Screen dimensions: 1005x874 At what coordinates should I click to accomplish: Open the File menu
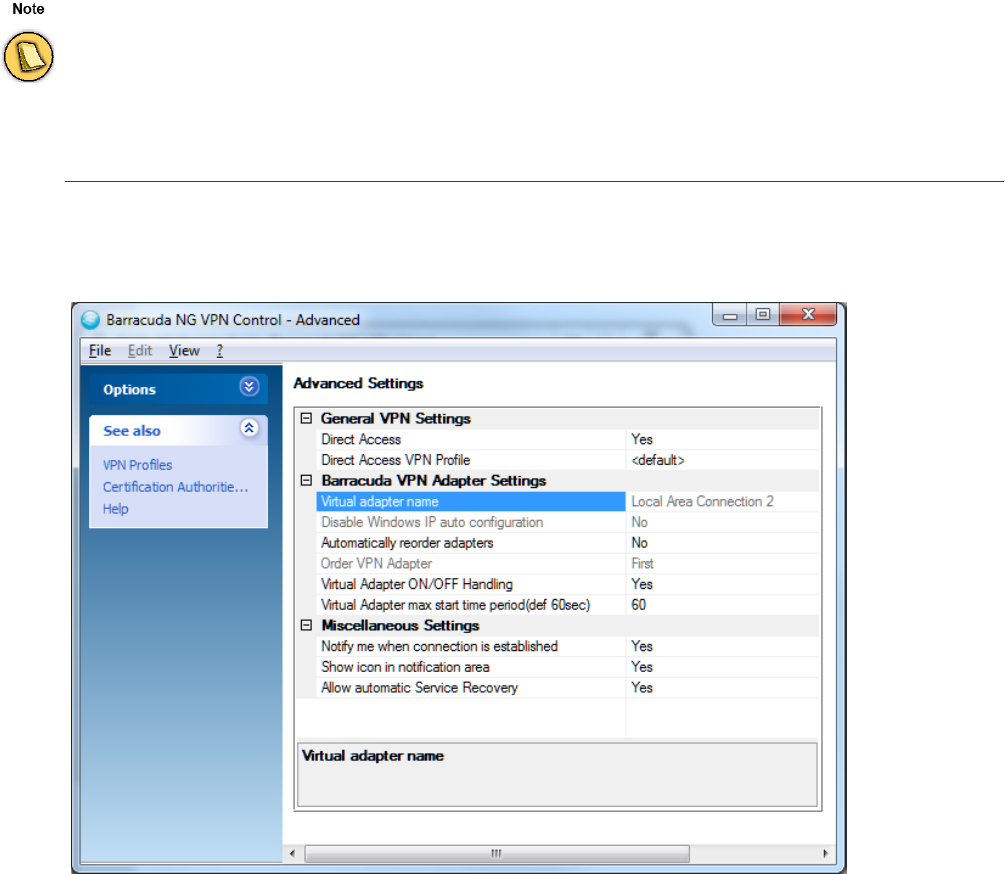[100, 350]
